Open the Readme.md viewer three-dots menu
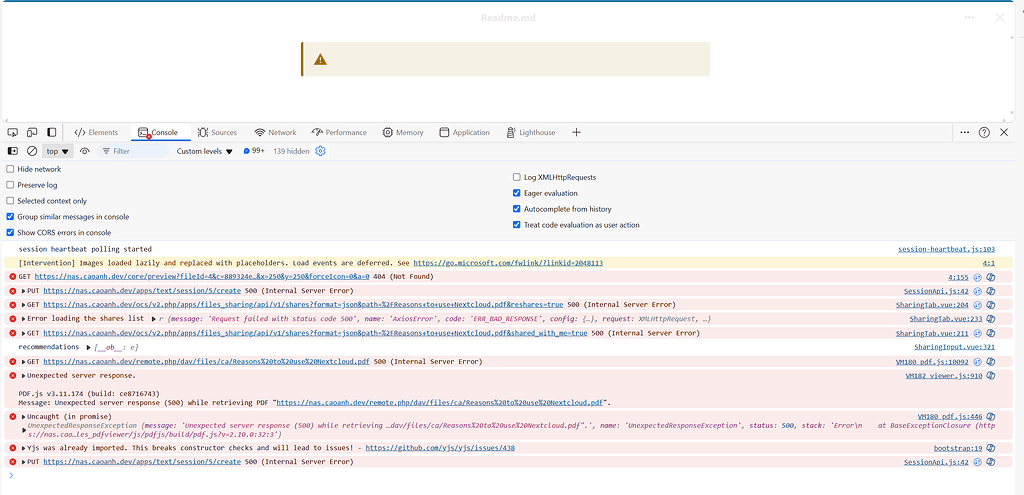This screenshot has width=1024, height=495. coord(969,18)
